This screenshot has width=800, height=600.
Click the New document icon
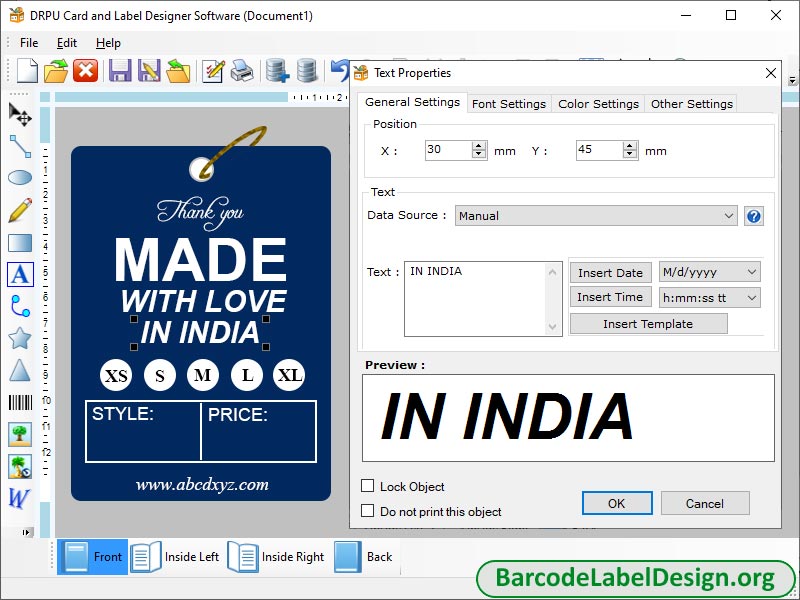(27, 70)
